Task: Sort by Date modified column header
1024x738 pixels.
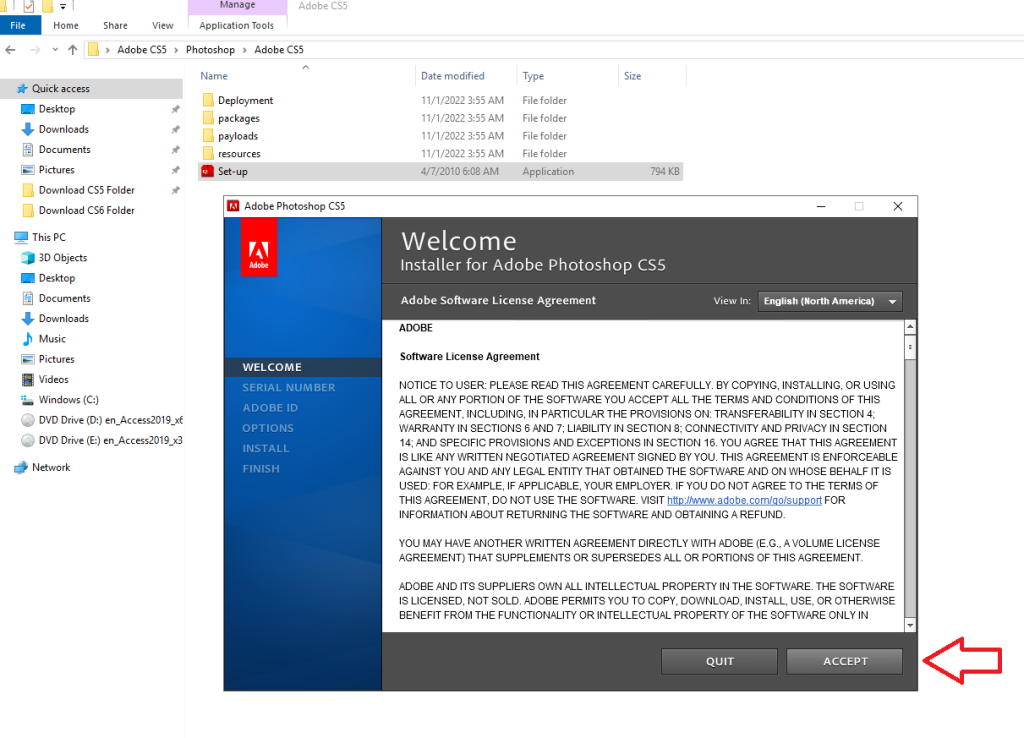Action: (x=453, y=76)
